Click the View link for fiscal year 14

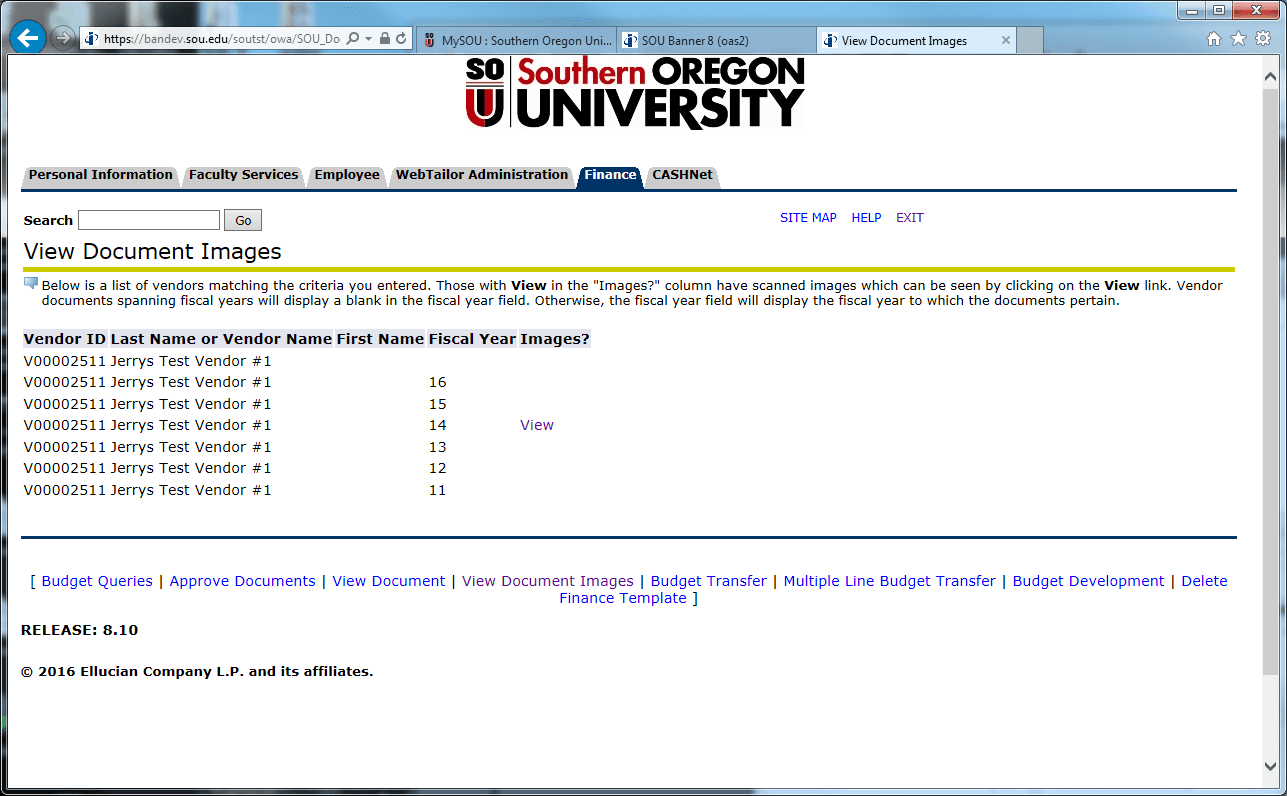(537, 425)
